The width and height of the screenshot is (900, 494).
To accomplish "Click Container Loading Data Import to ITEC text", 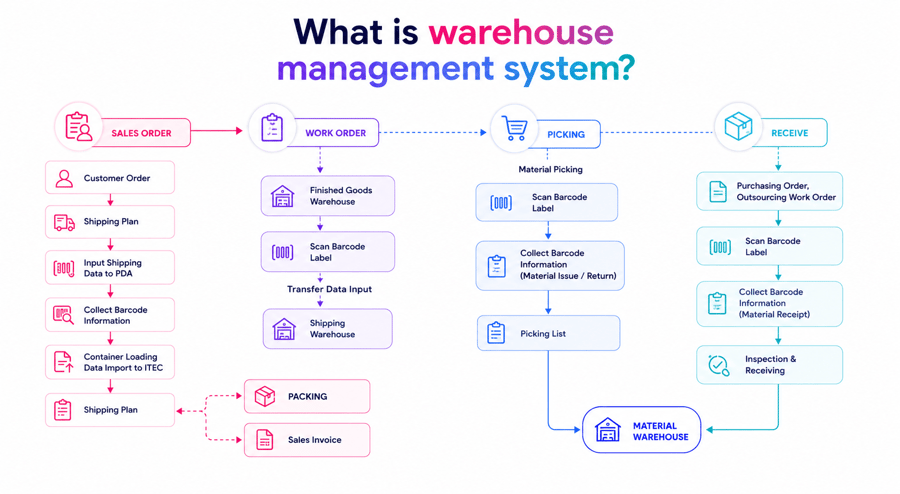I will coord(123,362).
